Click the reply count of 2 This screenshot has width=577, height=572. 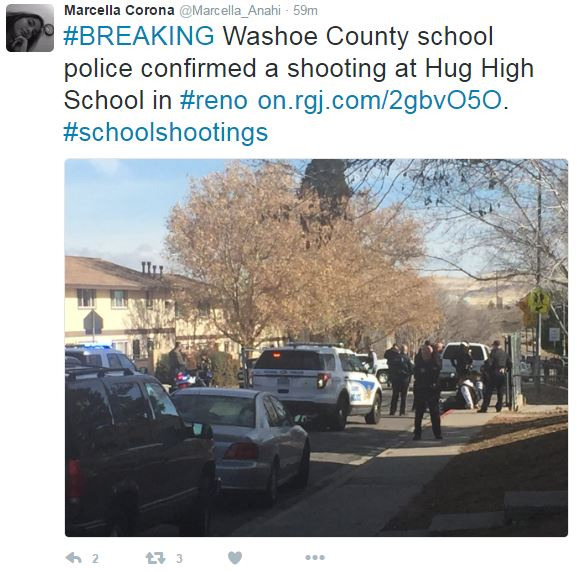95,559
